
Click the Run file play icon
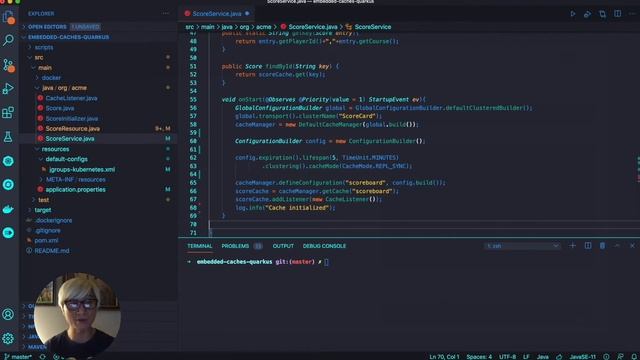573,14
